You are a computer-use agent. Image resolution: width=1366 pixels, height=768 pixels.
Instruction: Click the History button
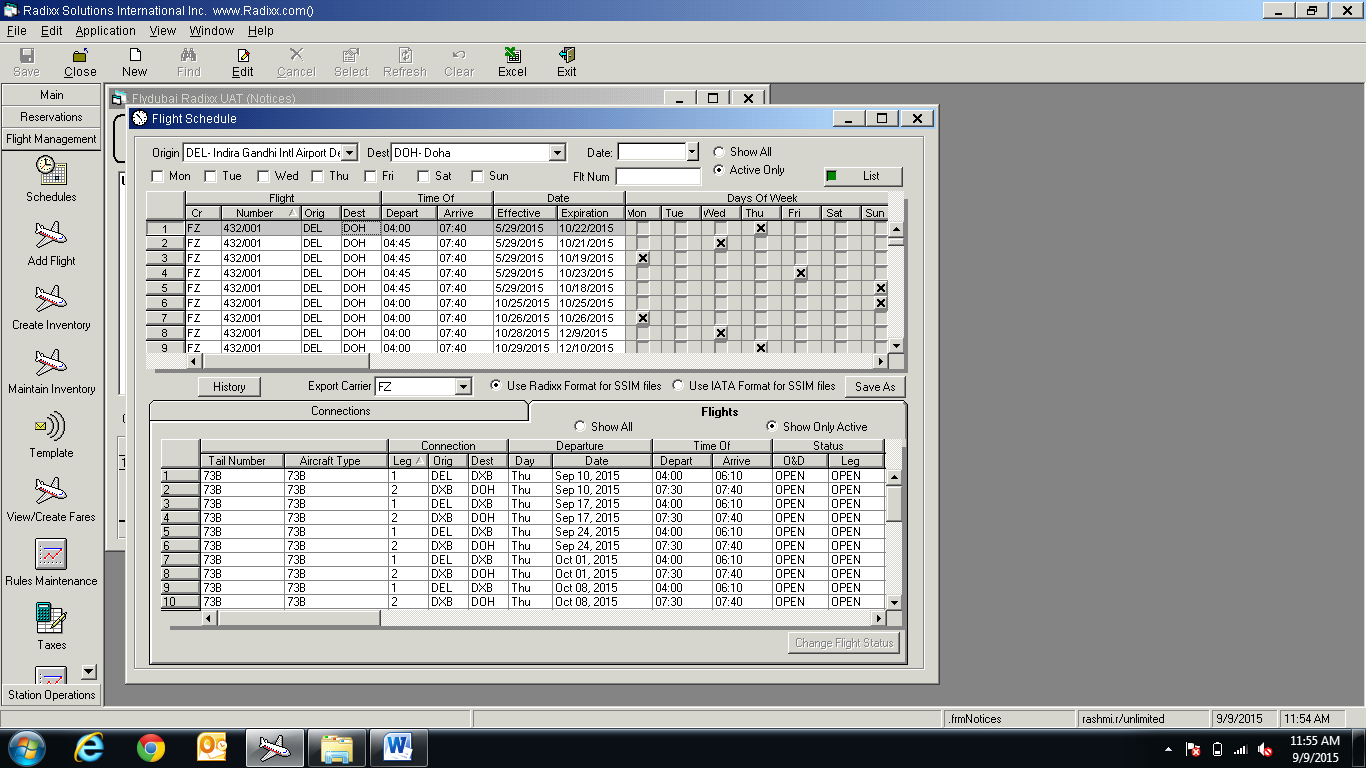(229, 387)
